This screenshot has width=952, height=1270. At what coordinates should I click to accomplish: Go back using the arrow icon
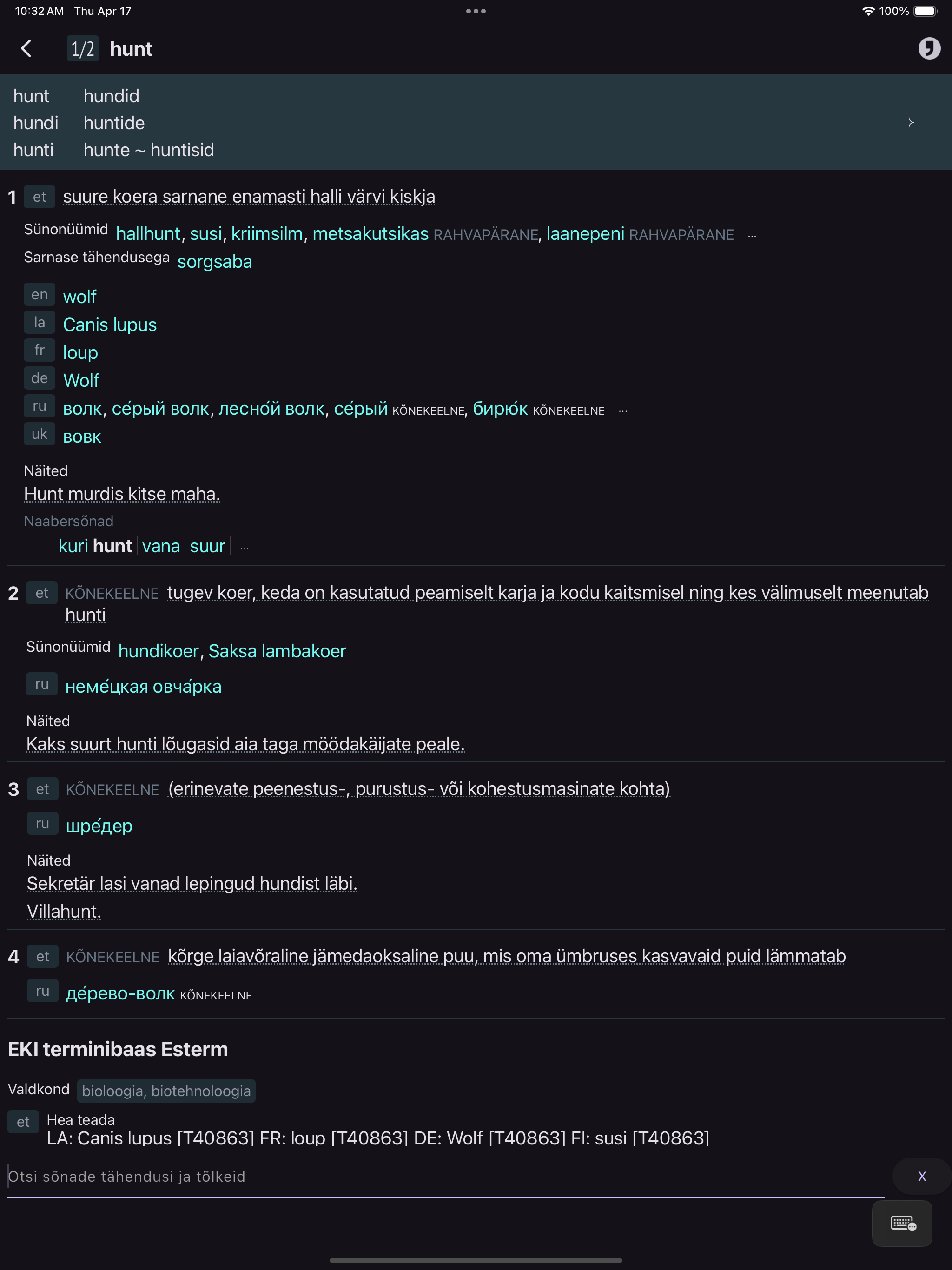[26, 49]
